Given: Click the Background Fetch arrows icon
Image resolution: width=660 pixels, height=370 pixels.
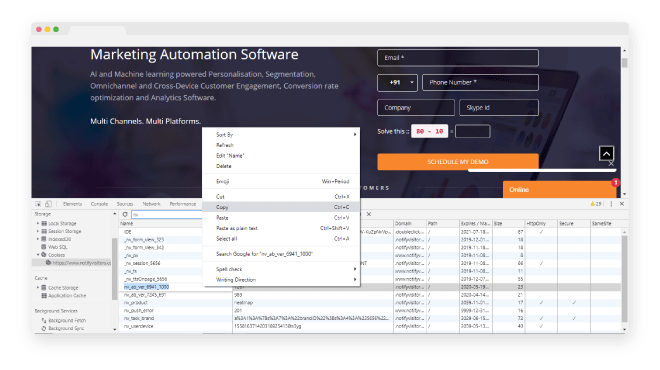Looking at the screenshot, I should 44,320.
